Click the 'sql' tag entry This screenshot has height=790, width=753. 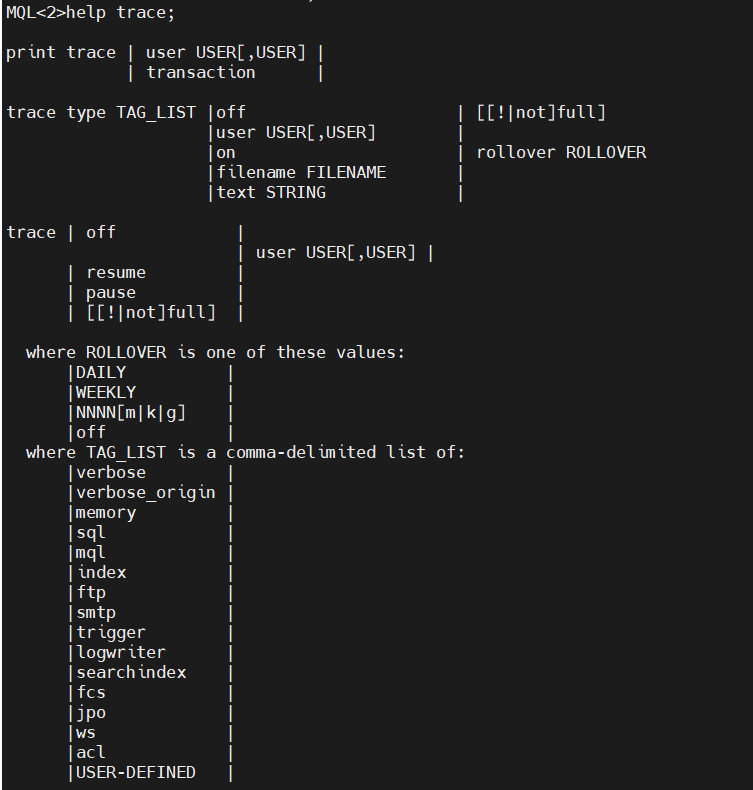tap(91, 533)
